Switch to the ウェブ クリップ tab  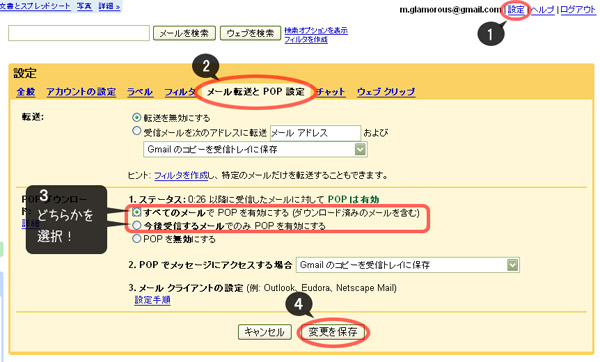point(386,92)
